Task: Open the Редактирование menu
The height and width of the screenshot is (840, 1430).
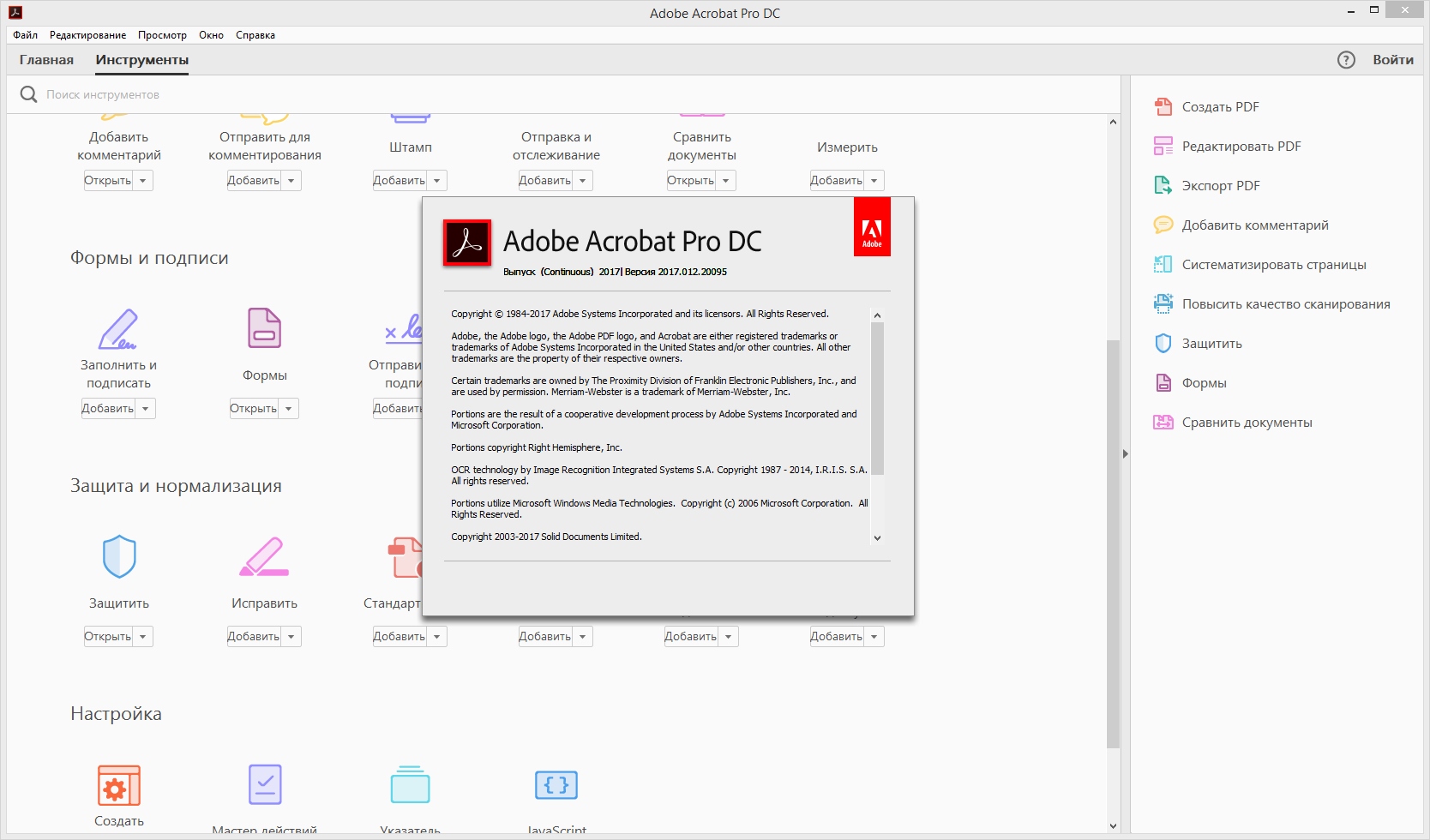Action: pos(87,35)
